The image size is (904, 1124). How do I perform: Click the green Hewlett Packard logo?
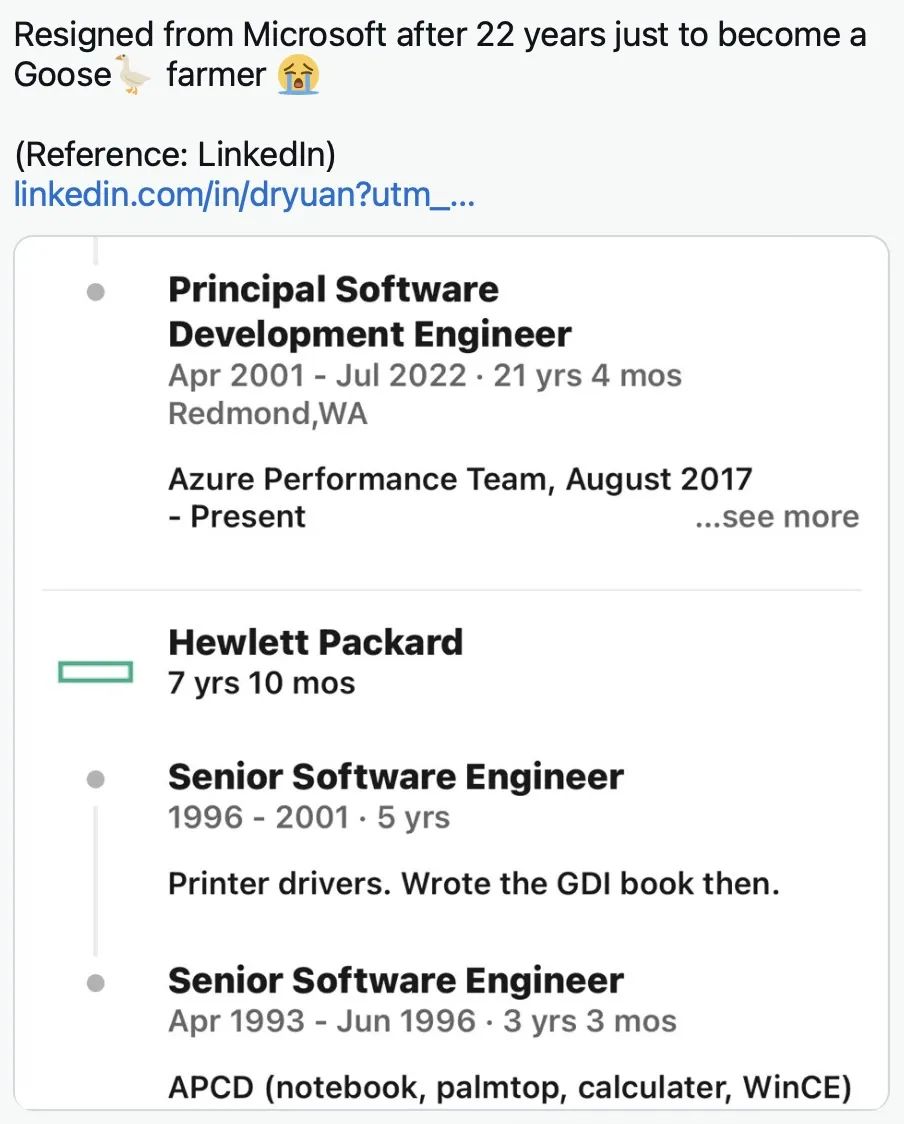[x=96, y=672]
